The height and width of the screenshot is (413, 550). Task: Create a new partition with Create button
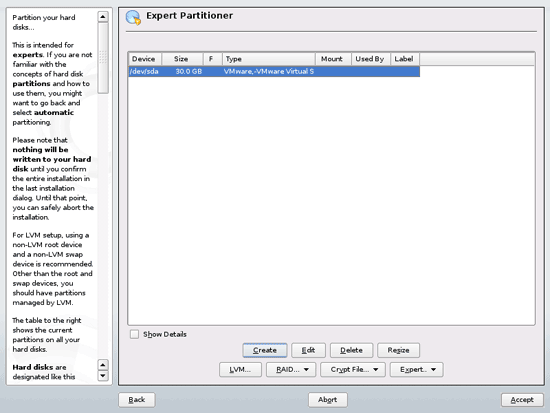point(265,350)
